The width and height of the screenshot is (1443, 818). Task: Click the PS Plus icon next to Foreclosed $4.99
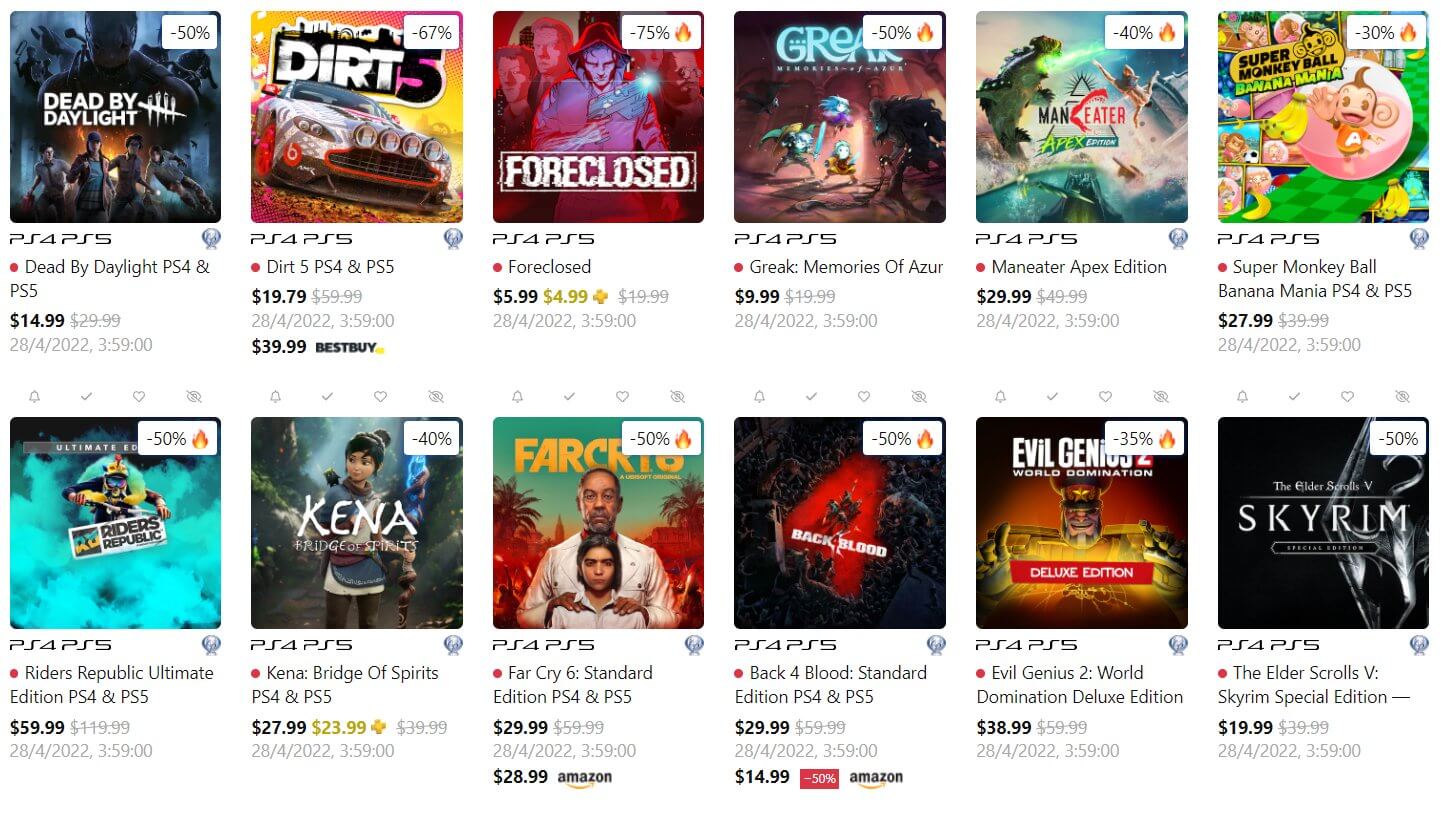pyautogui.click(x=600, y=297)
